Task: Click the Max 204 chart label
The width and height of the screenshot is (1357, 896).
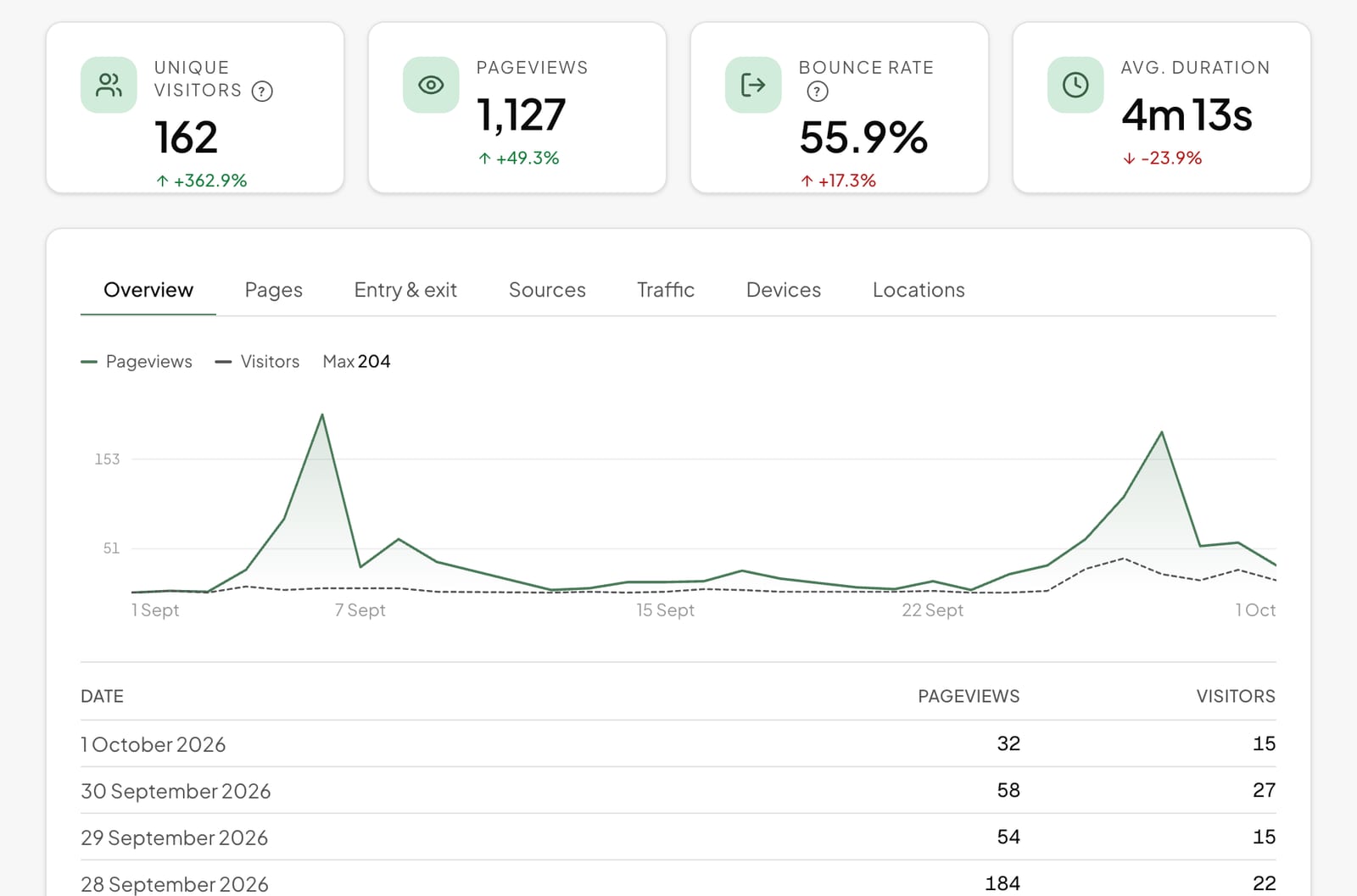Action: point(356,361)
